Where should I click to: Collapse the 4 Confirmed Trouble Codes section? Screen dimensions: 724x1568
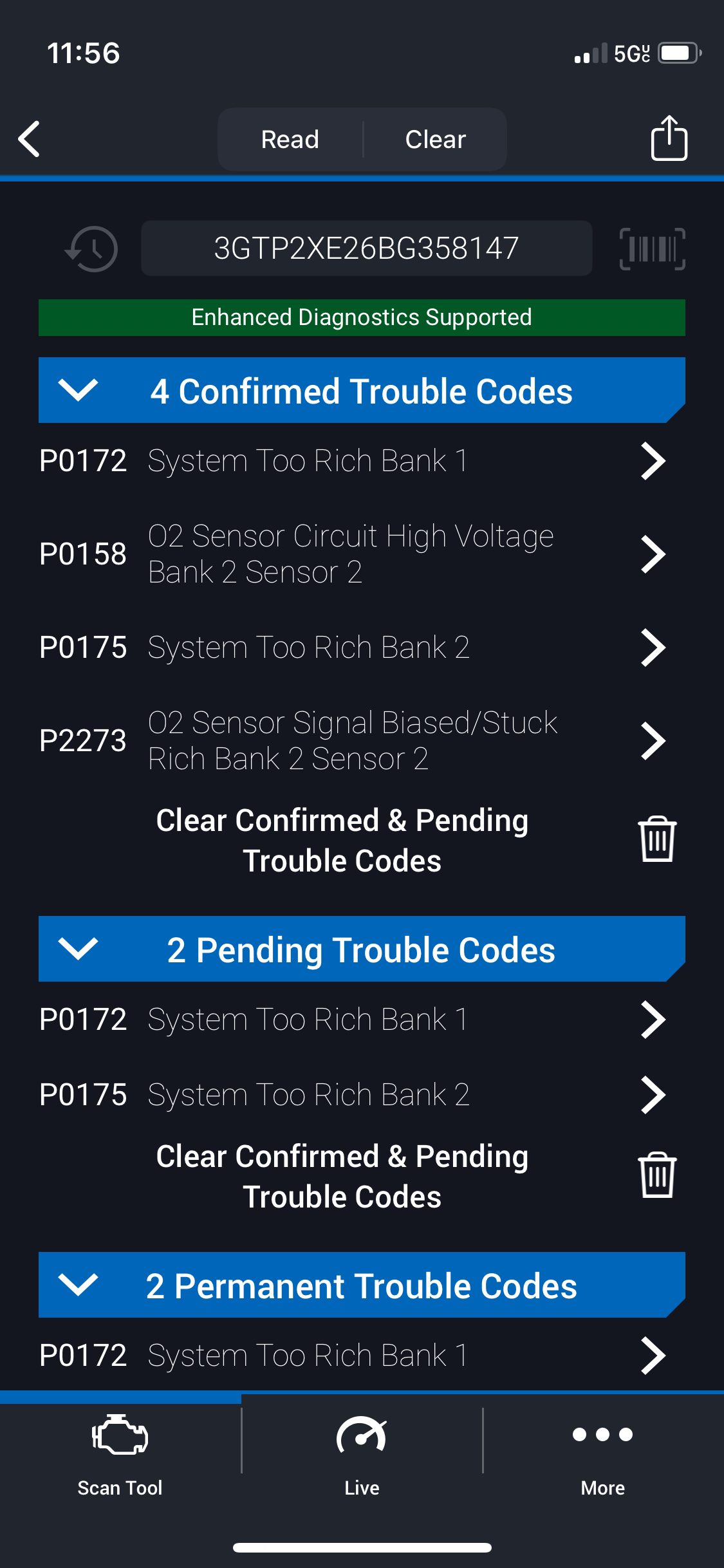coord(78,390)
